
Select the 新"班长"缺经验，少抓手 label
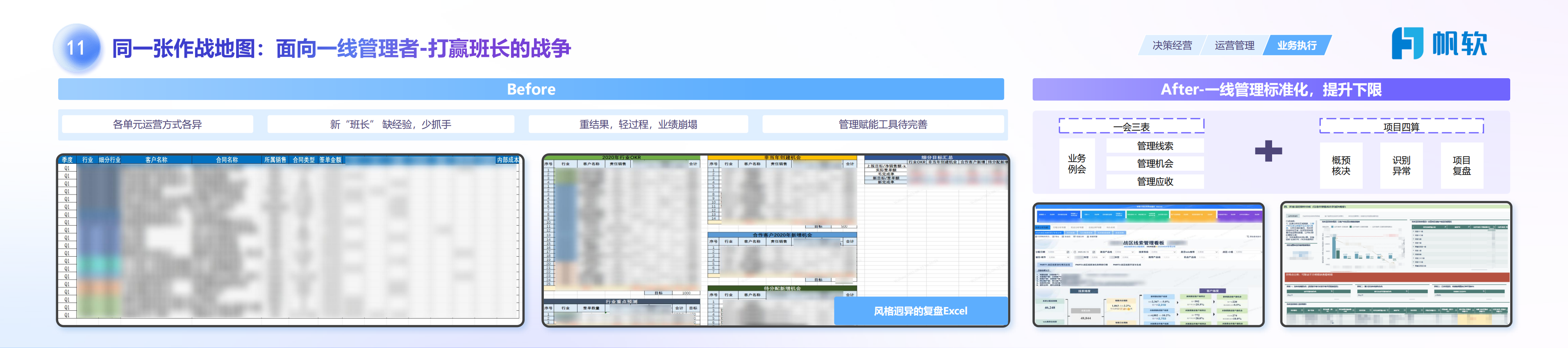[390, 124]
